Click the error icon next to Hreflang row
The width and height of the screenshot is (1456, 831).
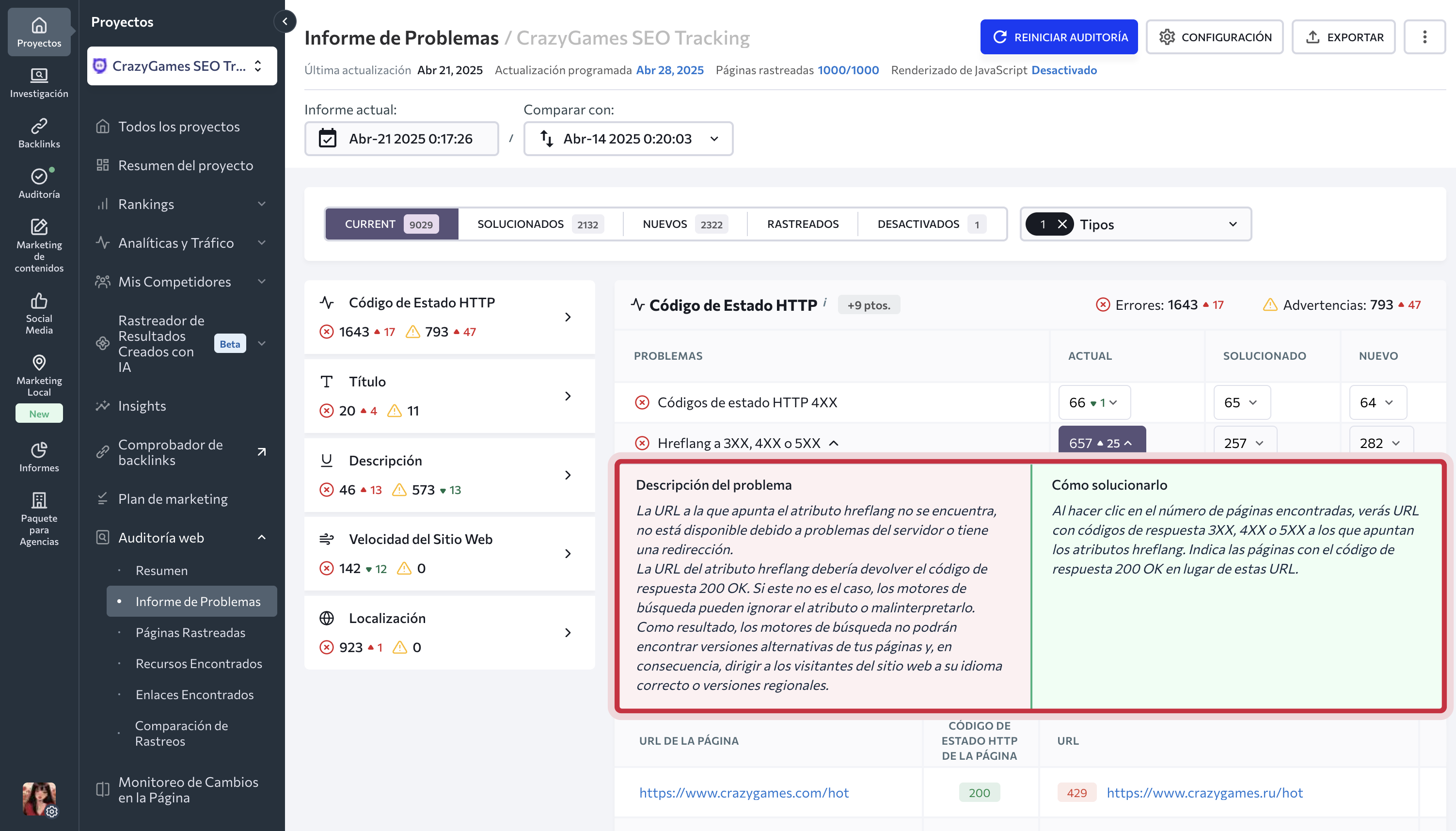tap(642, 443)
